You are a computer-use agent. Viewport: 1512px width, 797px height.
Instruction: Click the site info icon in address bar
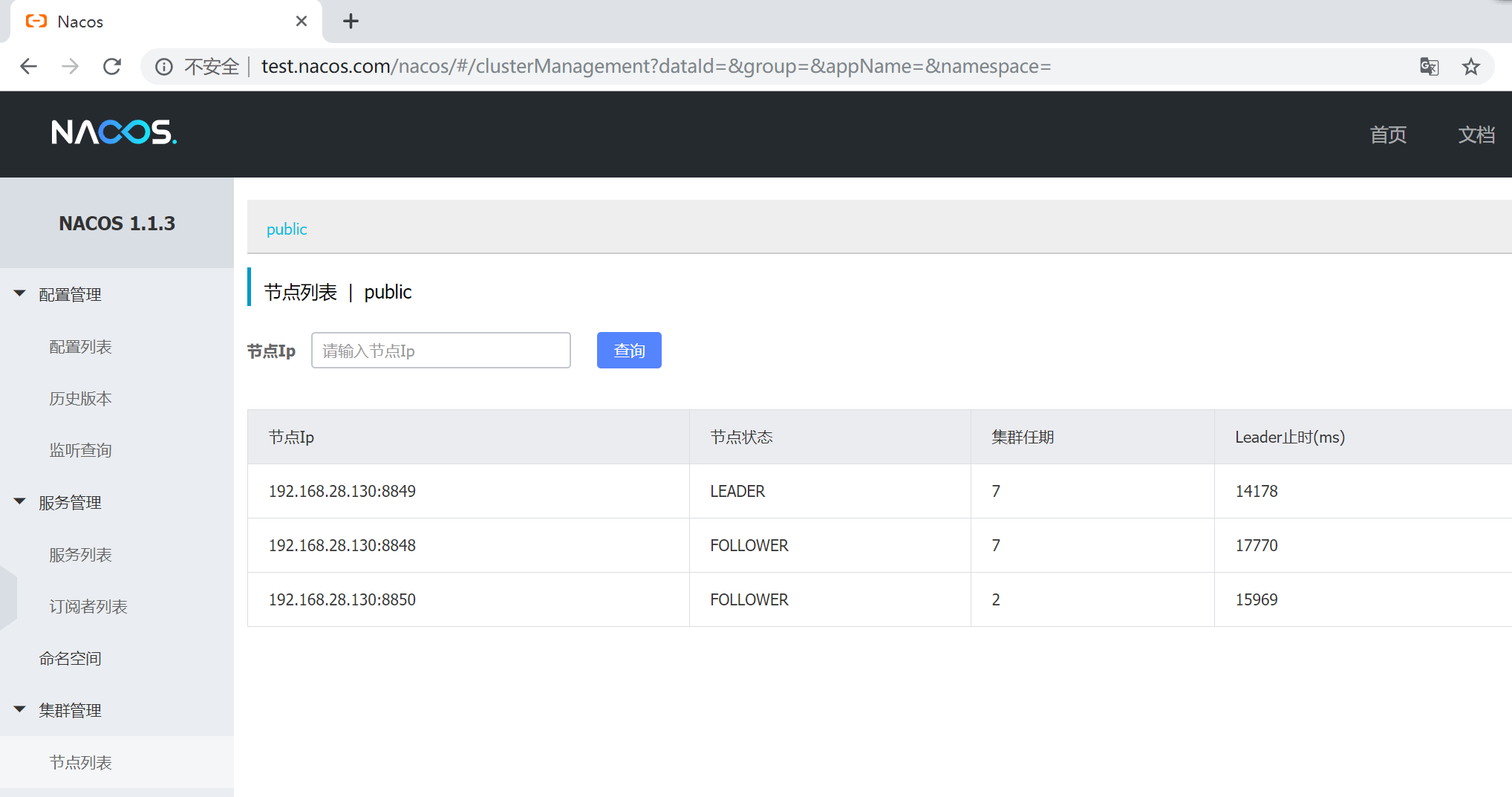tap(163, 67)
